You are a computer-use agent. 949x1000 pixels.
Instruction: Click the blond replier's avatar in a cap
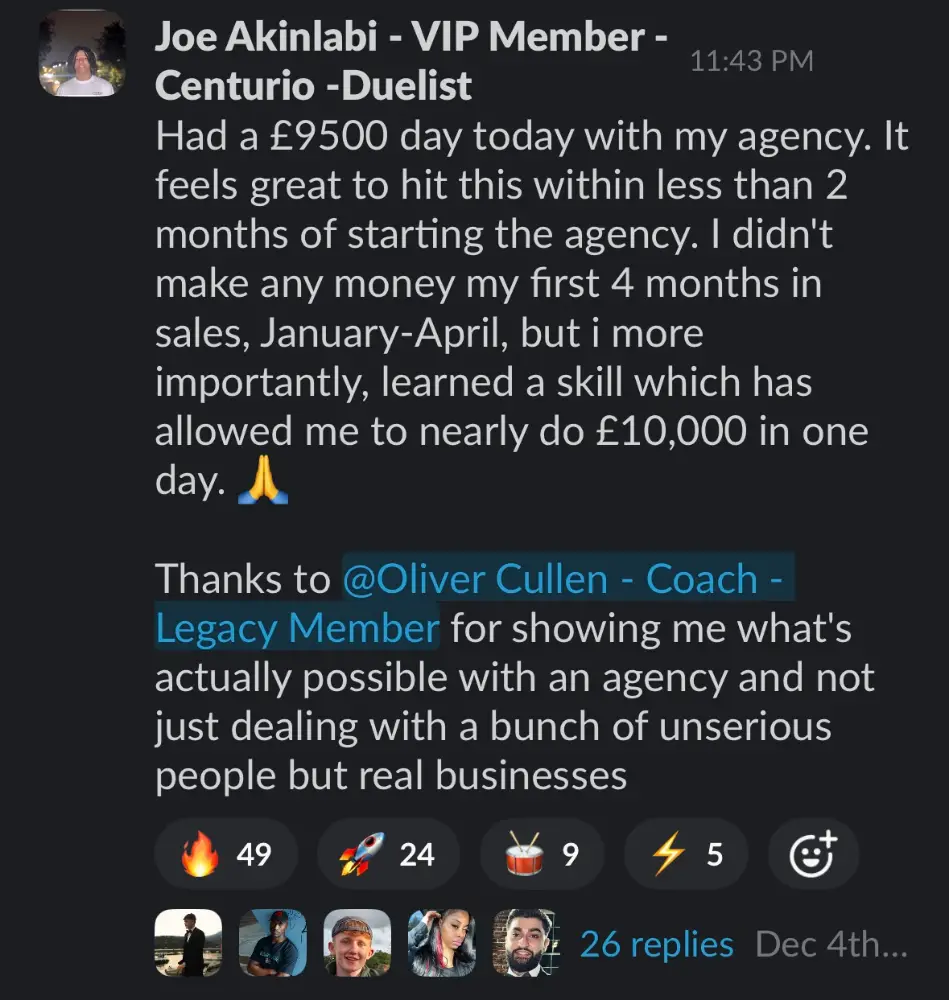pyautogui.click(x=357, y=943)
